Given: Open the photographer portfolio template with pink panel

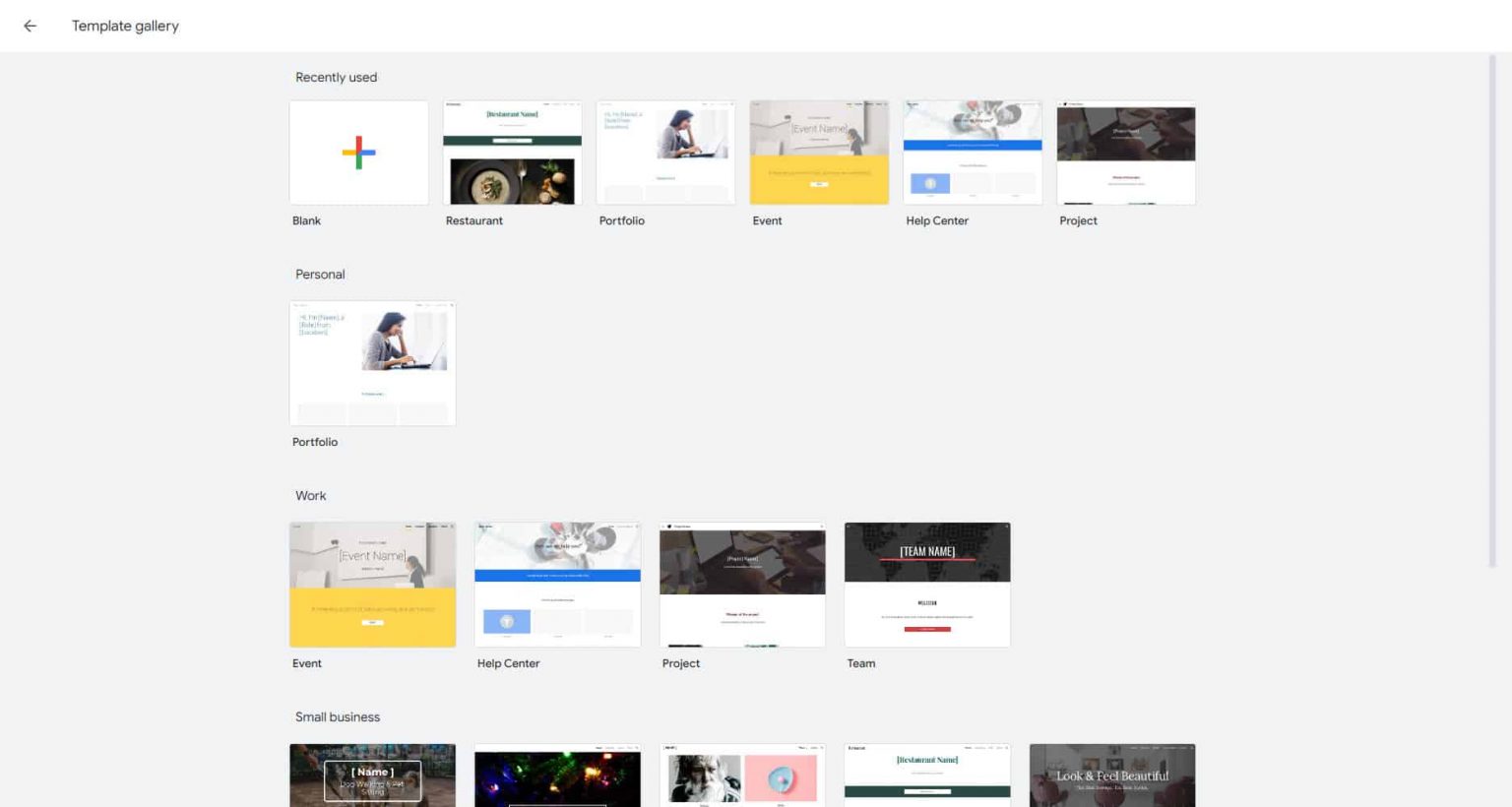Looking at the screenshot, I should 742,777.
